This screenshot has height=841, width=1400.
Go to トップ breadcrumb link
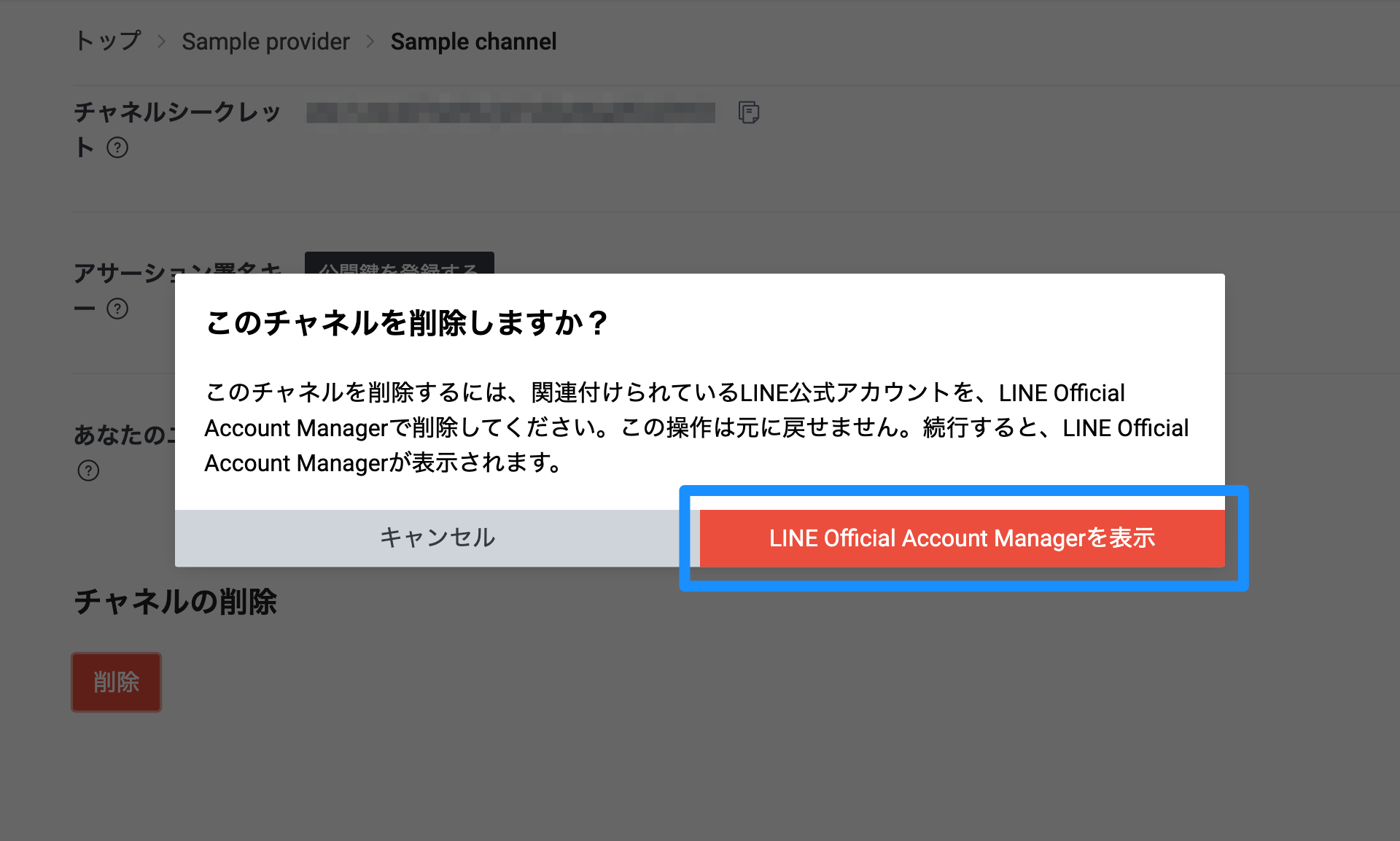pos(108,42)
